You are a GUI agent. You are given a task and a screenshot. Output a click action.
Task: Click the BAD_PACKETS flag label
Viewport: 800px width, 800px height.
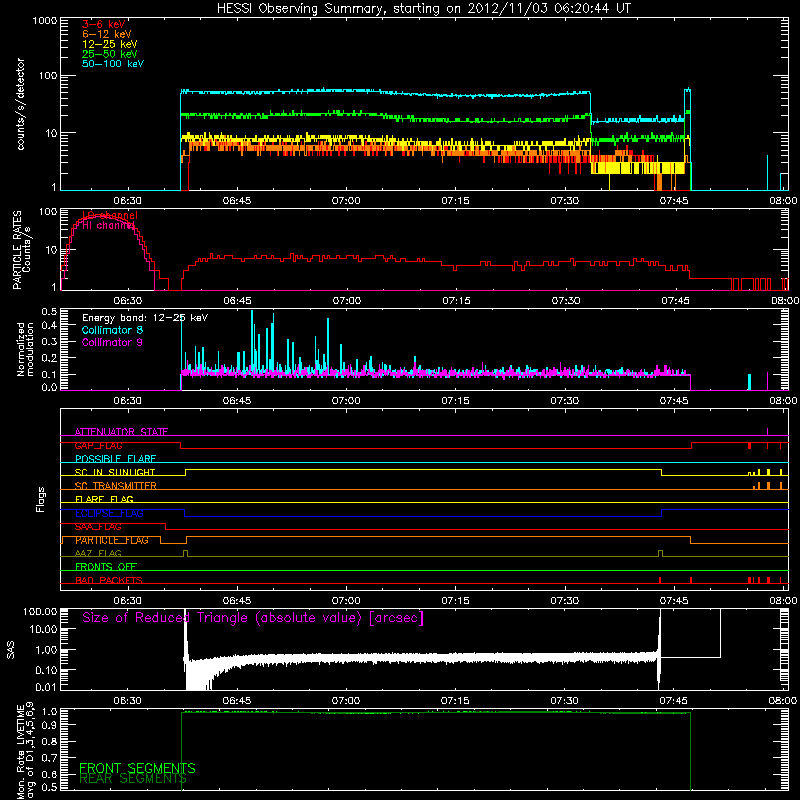pos(109,581)
